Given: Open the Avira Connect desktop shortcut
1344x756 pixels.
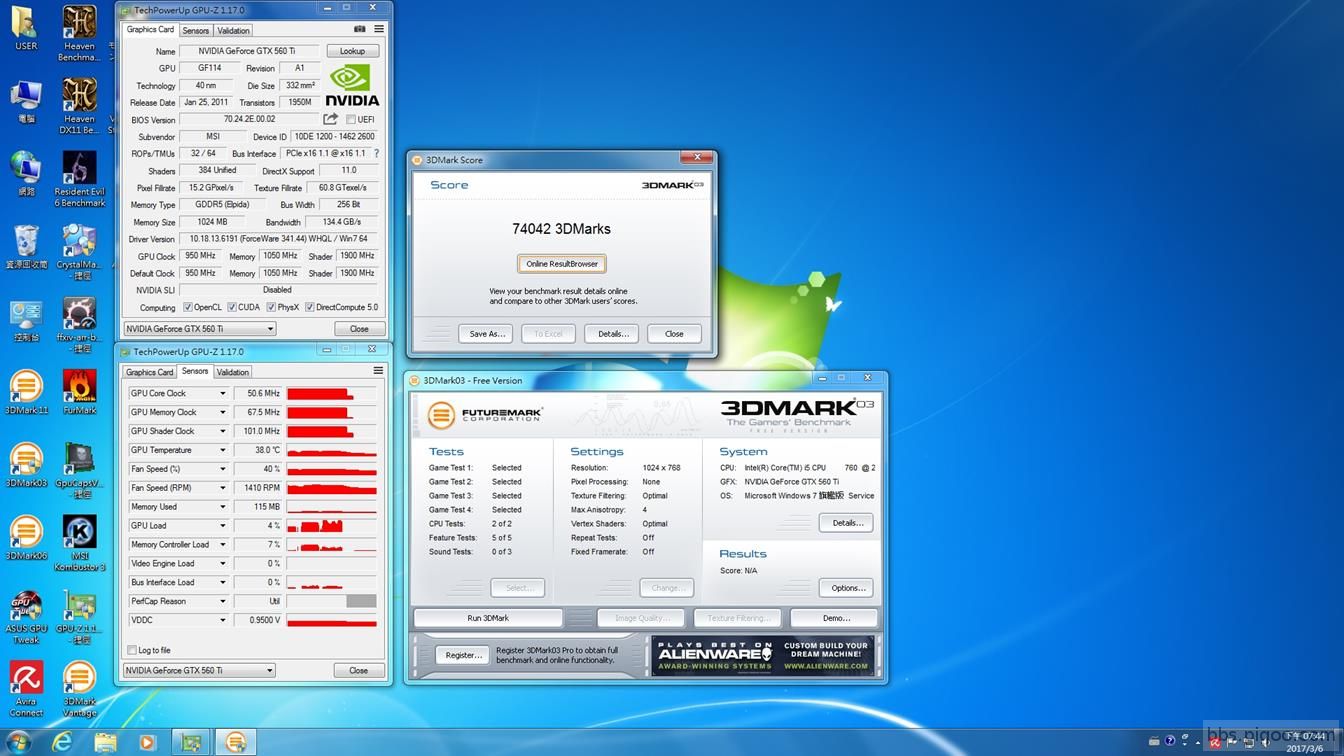Looking at the screenshot, I should 26,690.
